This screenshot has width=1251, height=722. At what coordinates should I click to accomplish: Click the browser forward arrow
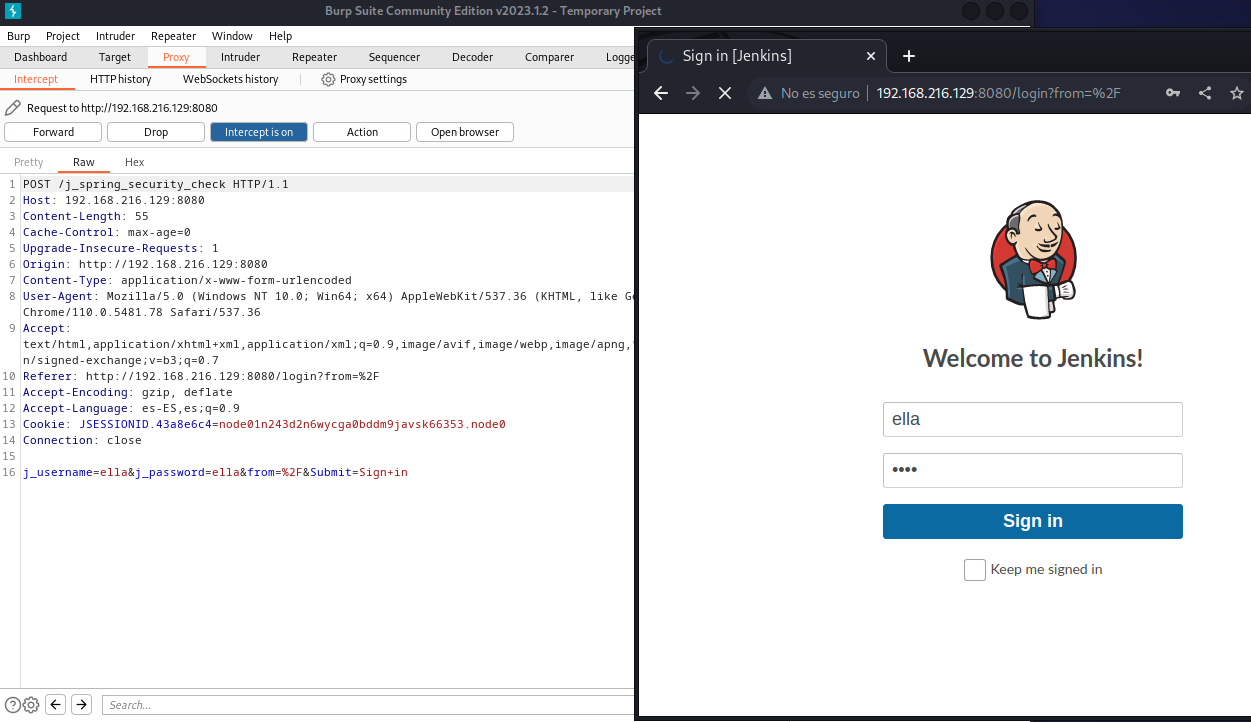[x=693, y=93]
